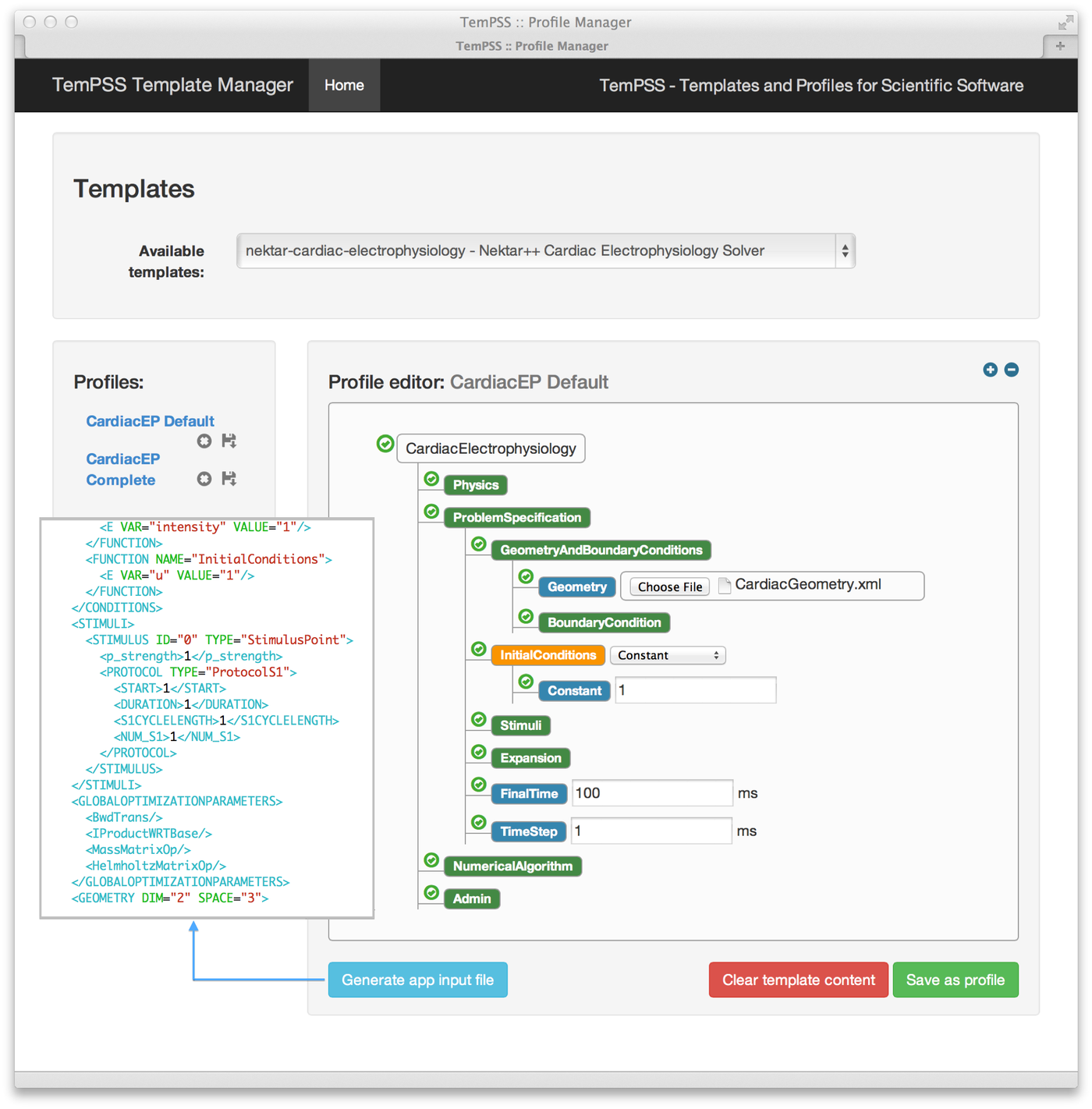
Task: Delete the CardiacEP Default profile icon
Action: [x=204, y=441]
